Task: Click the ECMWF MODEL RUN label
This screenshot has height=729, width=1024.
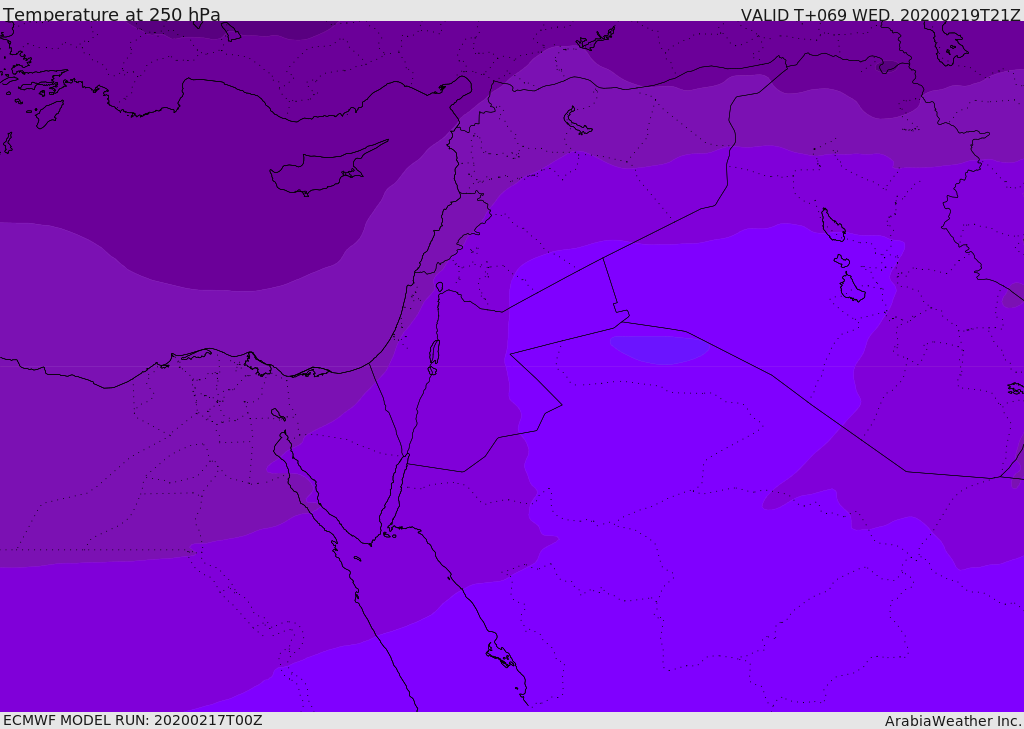Action: pyautogui.click(x=133, y=720)
